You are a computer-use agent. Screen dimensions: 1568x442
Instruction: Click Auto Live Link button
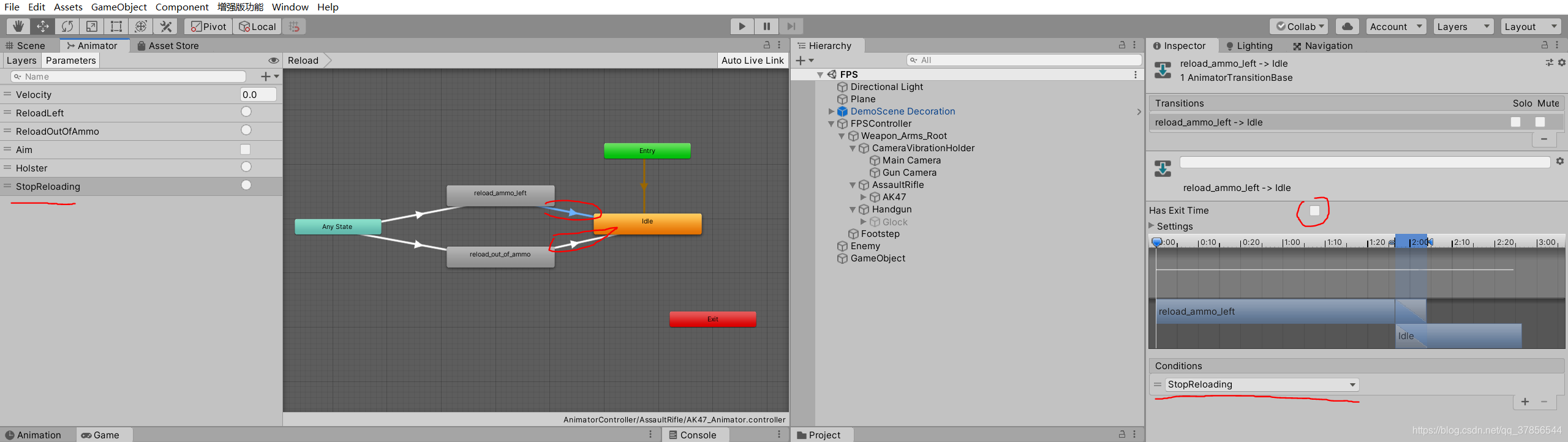[x=753, y=61]
